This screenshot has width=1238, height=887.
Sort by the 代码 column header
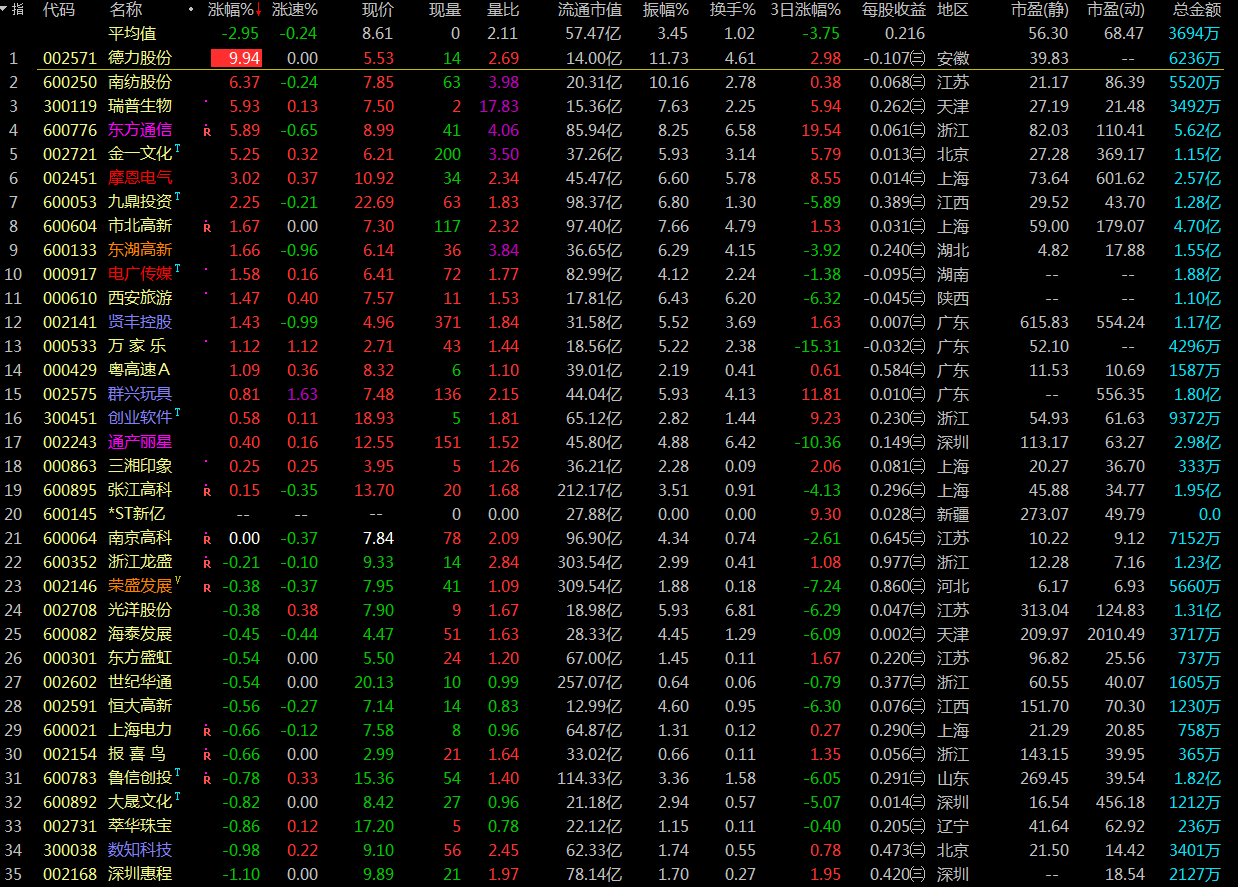coord(59,10)
